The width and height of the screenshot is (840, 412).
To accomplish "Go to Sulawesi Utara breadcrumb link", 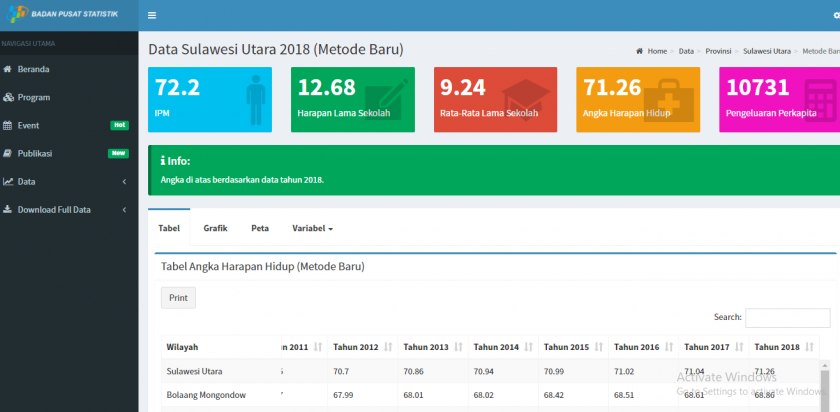I will click(767, 51).
